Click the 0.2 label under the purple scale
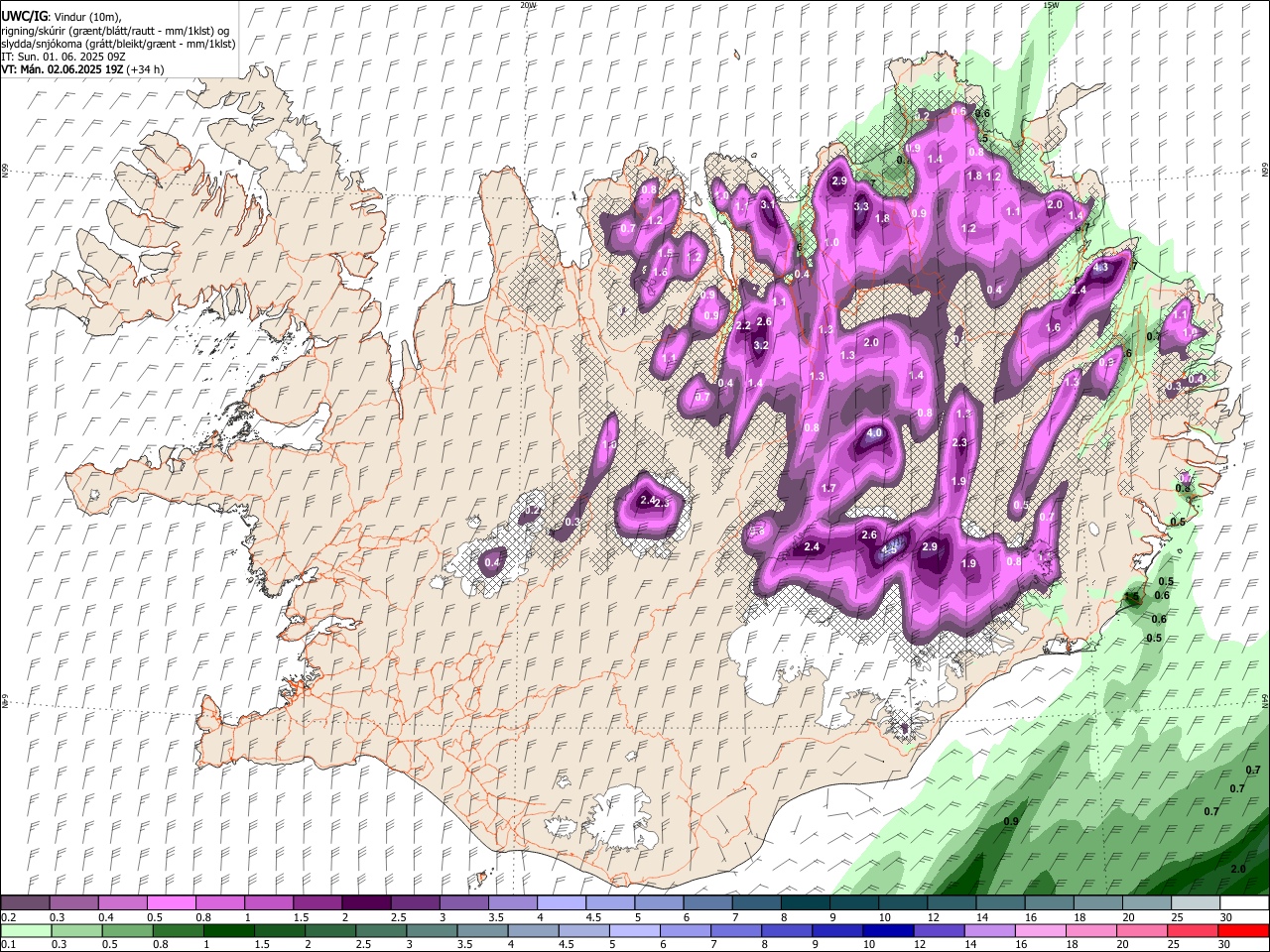 [x=8, y=917]
